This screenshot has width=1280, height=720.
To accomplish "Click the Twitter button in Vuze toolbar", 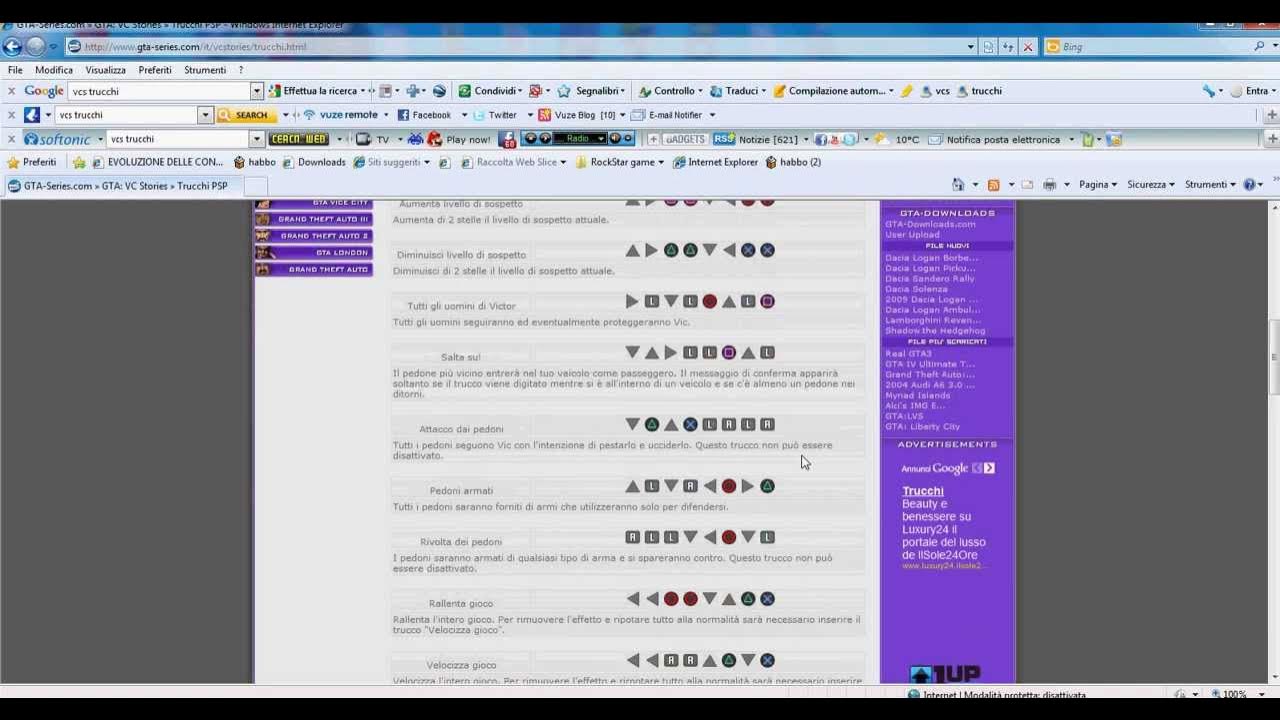I will point(495,115).
